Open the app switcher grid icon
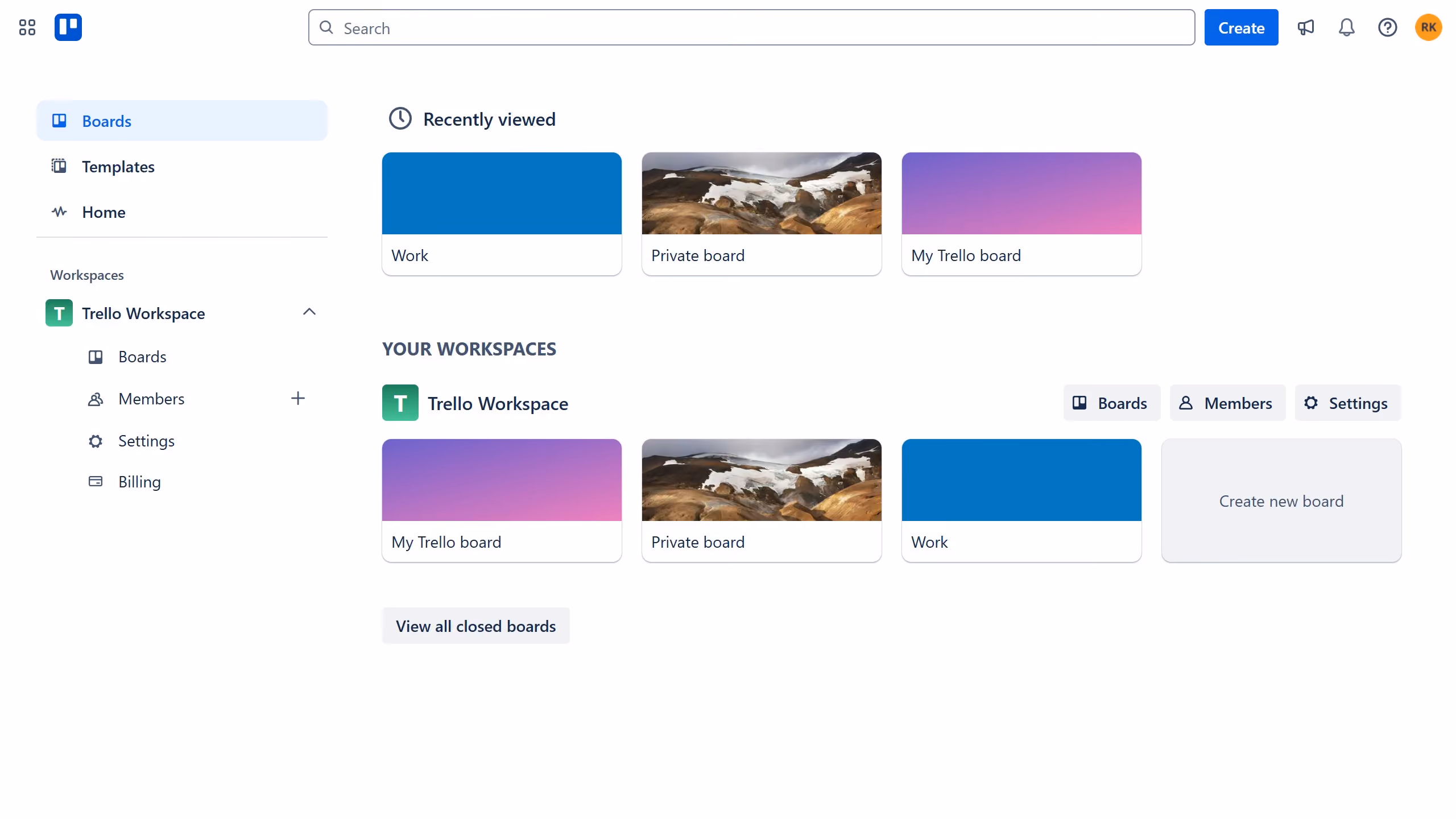The width and height of the screenshot is (1456, 819). [27, 27]
